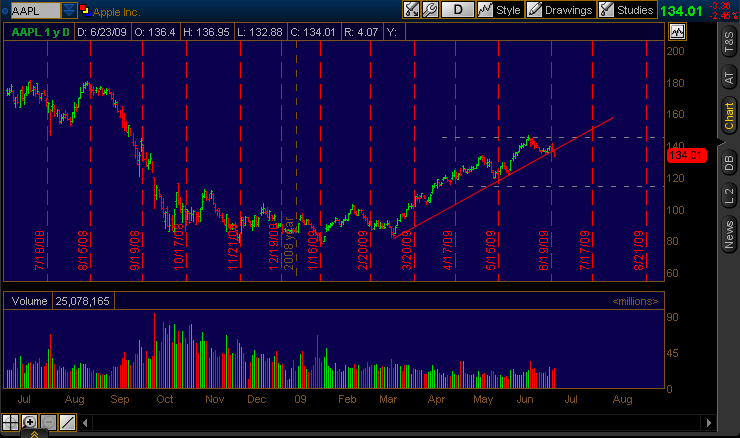Viewport: 740px width, 438px height.
Task: Click the Mar month axis label
Action: click(388, 399)
